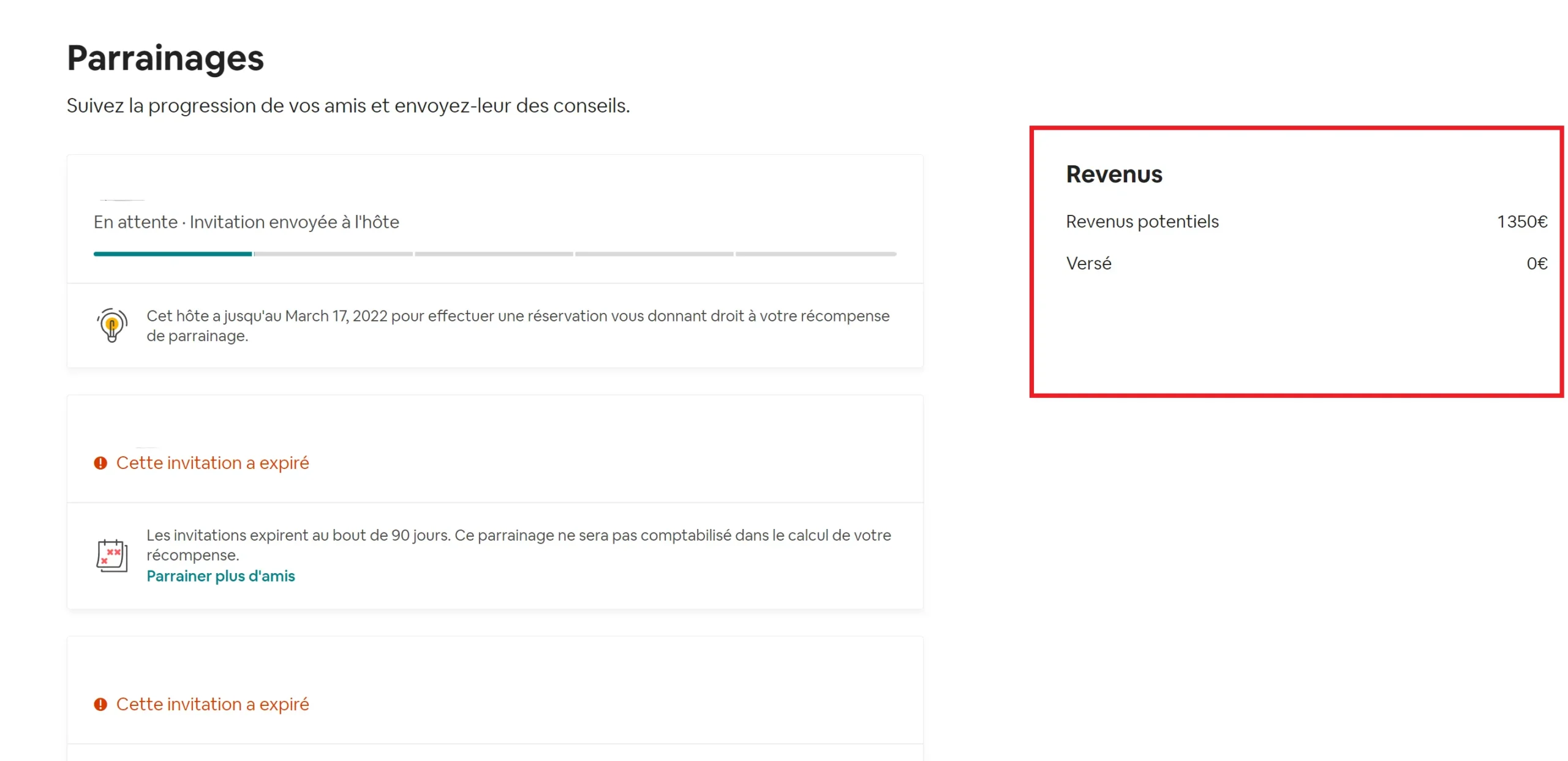Click the Parrainages page heading
The width and height of the screenshot is (1568, 761).
(x=165, y=59)
